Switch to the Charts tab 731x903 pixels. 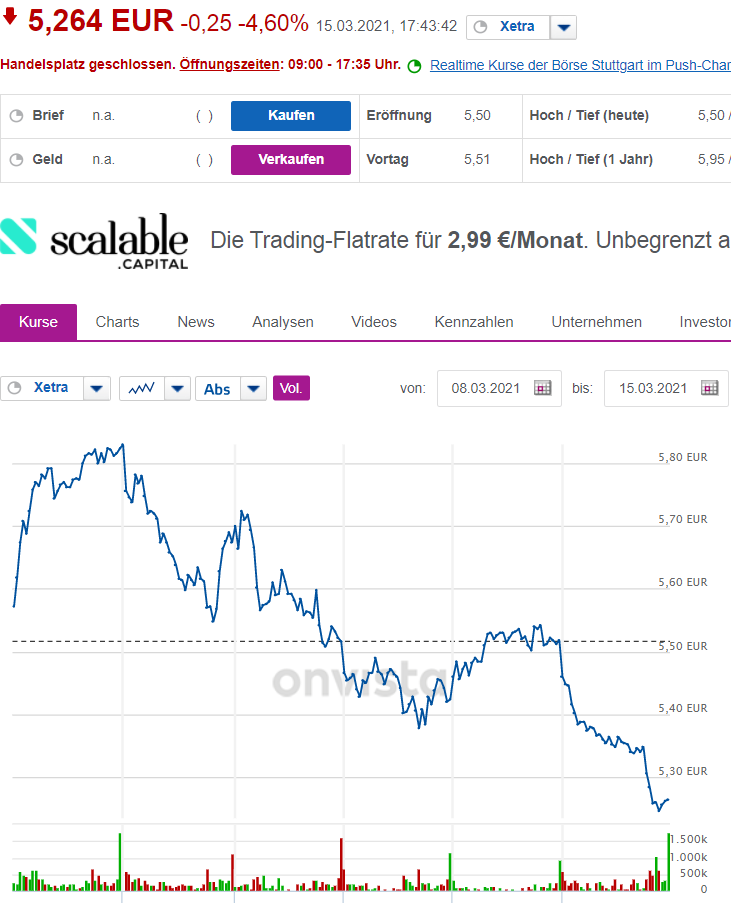point(117,322)
